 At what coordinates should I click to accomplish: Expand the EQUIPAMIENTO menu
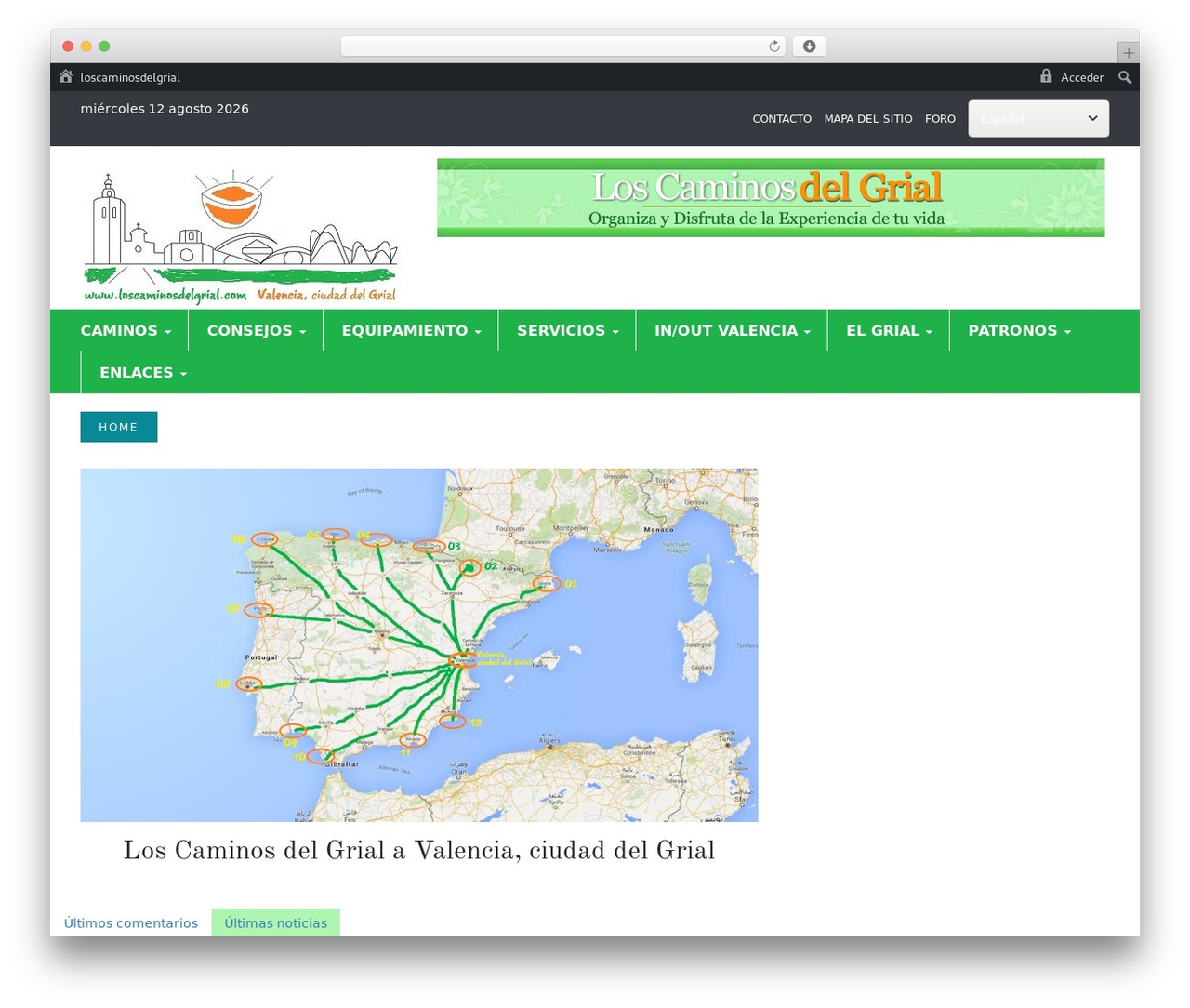[411, 330]
